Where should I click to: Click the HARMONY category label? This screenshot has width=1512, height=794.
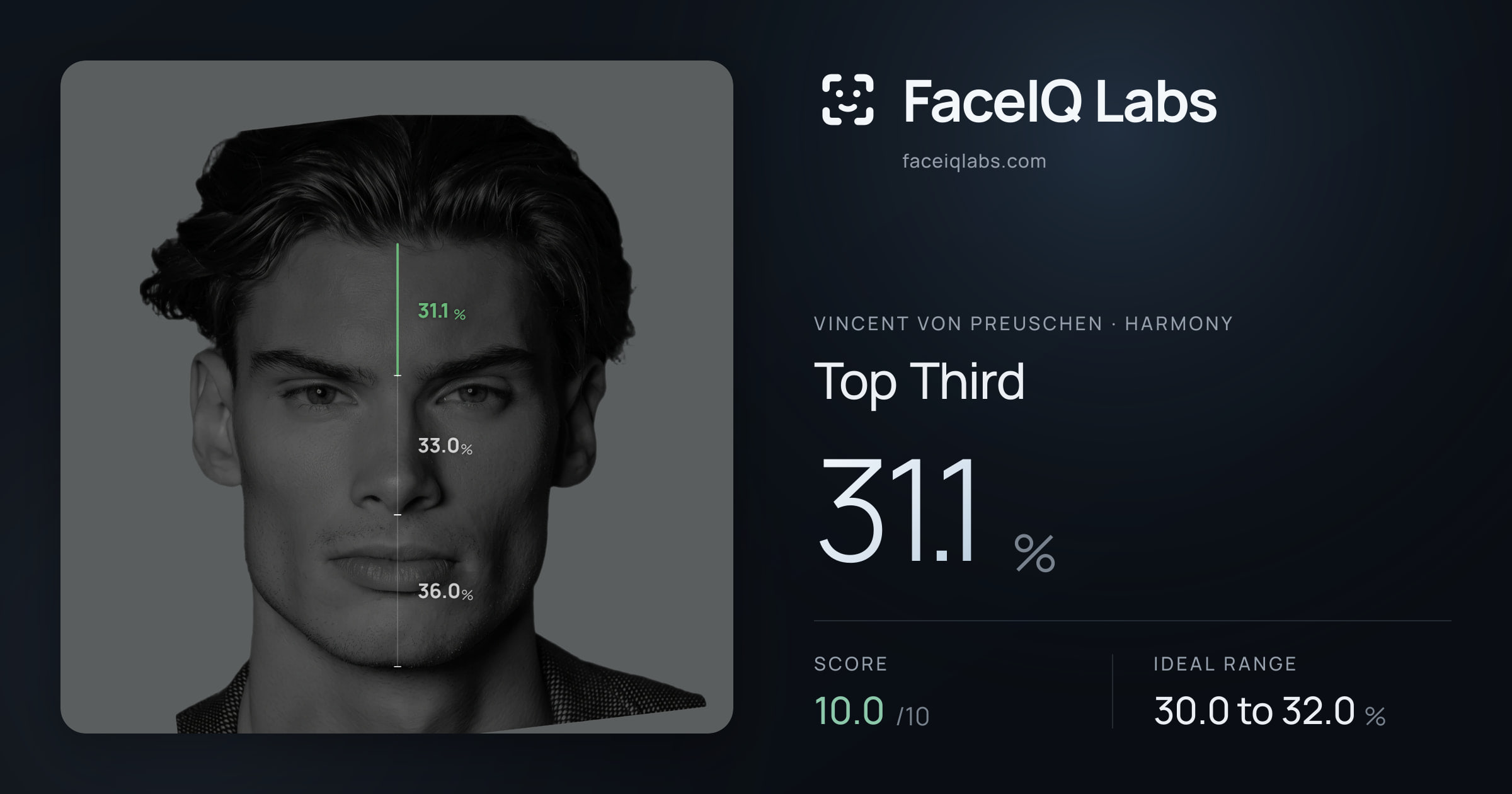click(x=1179, y=324)
